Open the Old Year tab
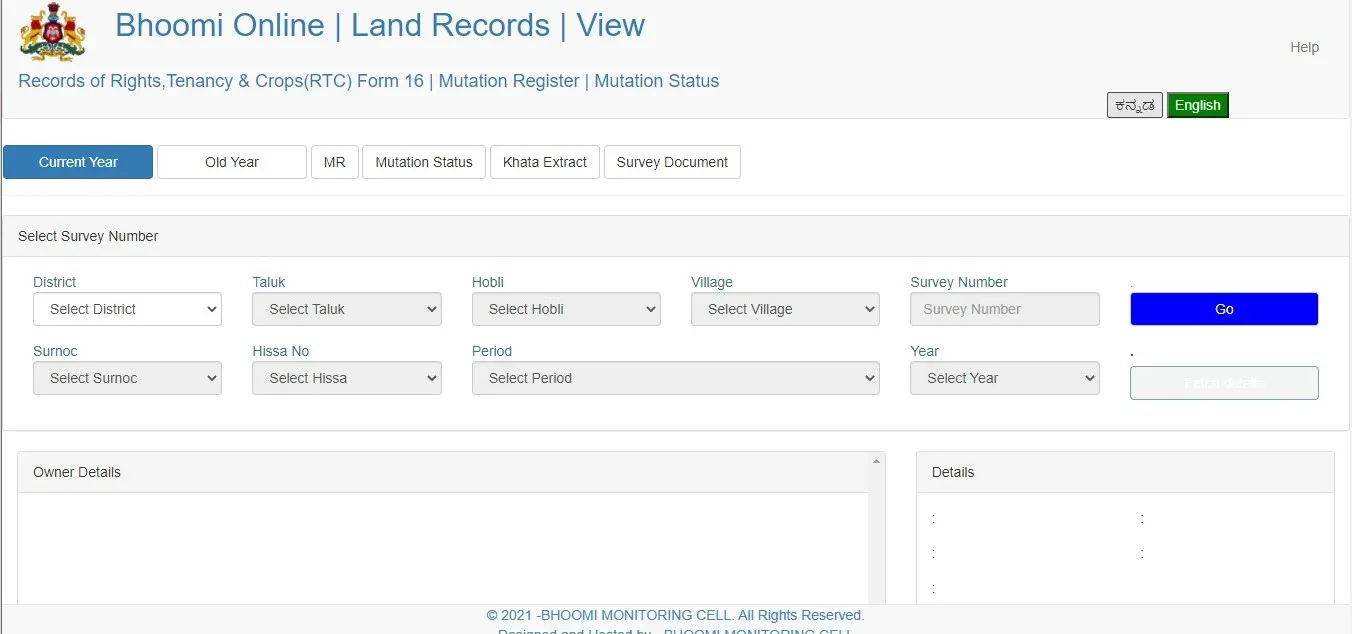 (x=232, y=162)
